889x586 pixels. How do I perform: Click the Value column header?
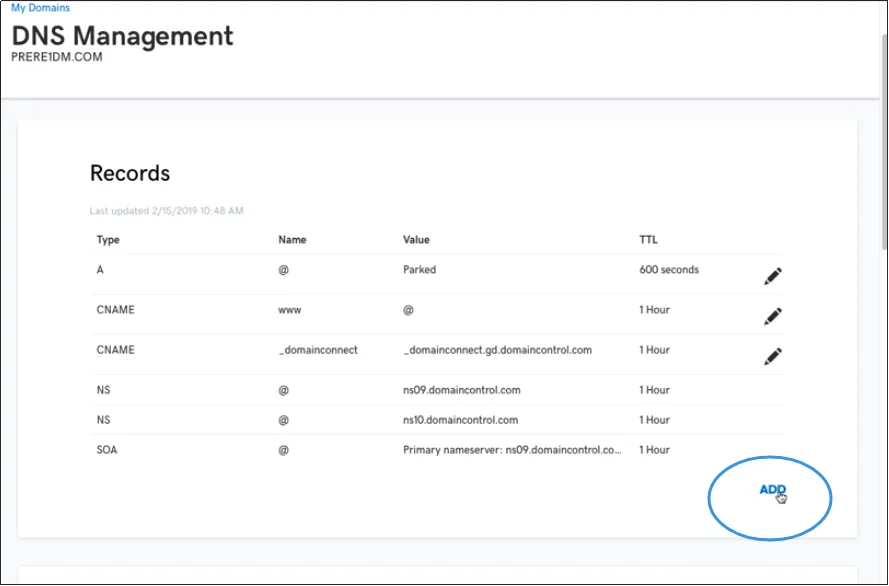(x=416, y=240)
